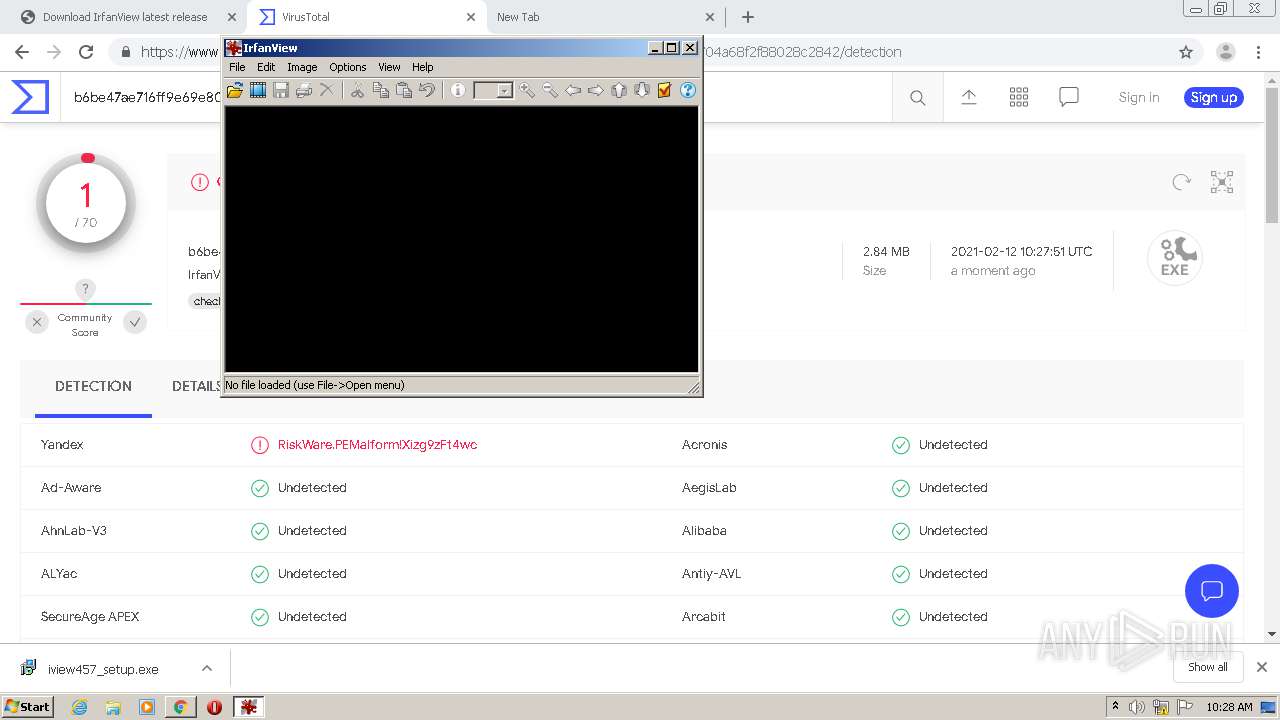The width and height of the screenshot is (1280, 720).
Task: Click the Zoom out magnifier
Action: click(550, 90)
